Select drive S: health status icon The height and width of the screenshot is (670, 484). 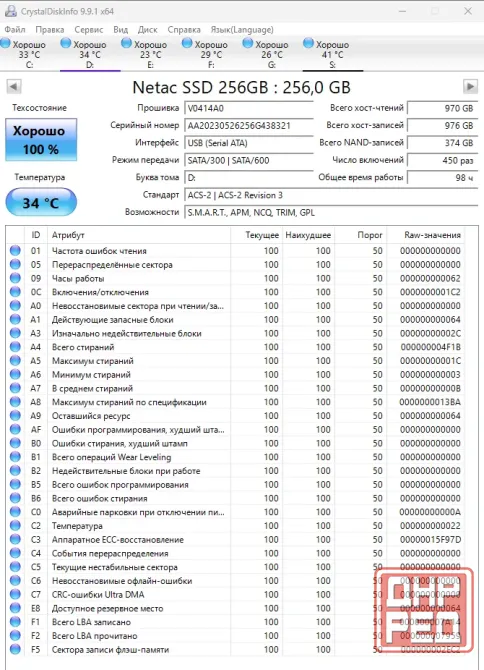[308, 43]
